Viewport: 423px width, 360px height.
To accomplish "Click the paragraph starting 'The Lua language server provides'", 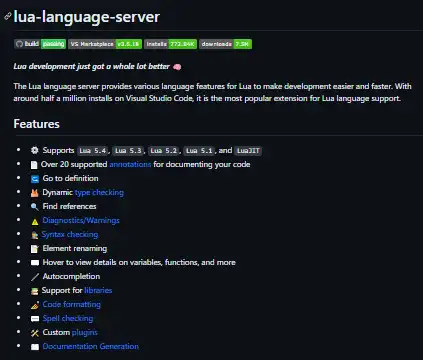I will 212,92.
